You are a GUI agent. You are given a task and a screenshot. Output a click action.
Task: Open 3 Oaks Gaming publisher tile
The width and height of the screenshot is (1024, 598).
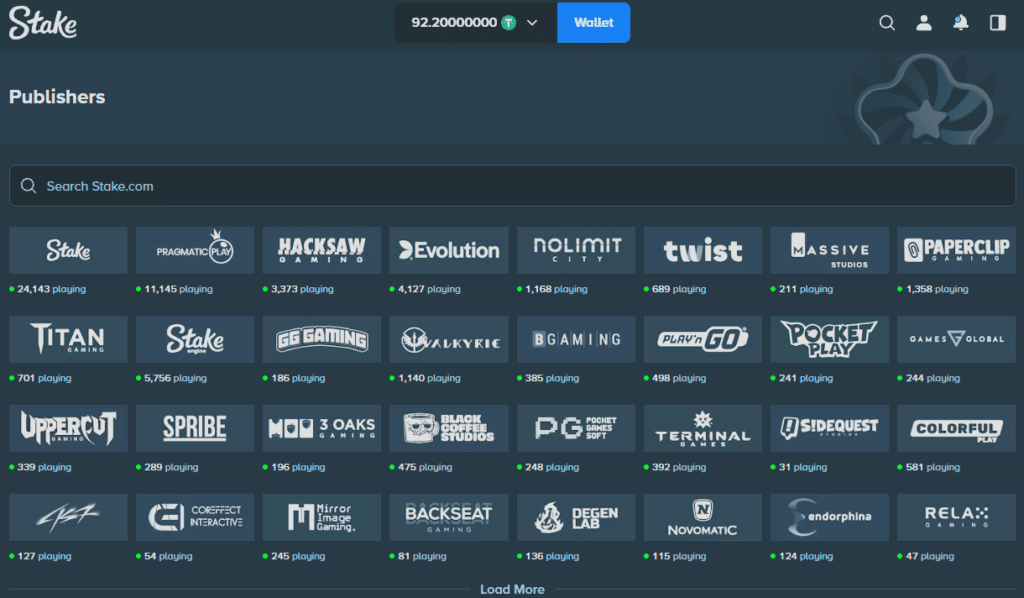321,428
